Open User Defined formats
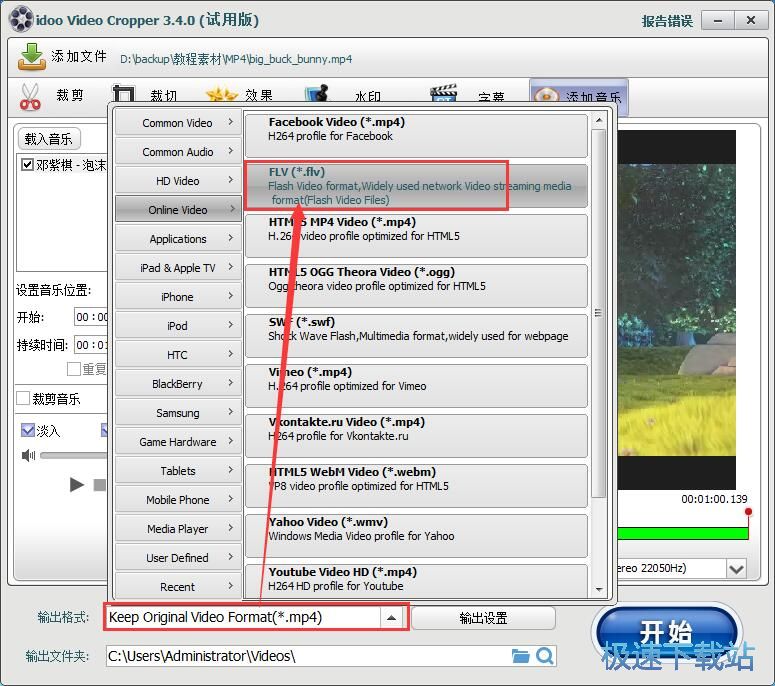Screen dimensions: 775x686 pyautogui.click(x=178, y=557)
